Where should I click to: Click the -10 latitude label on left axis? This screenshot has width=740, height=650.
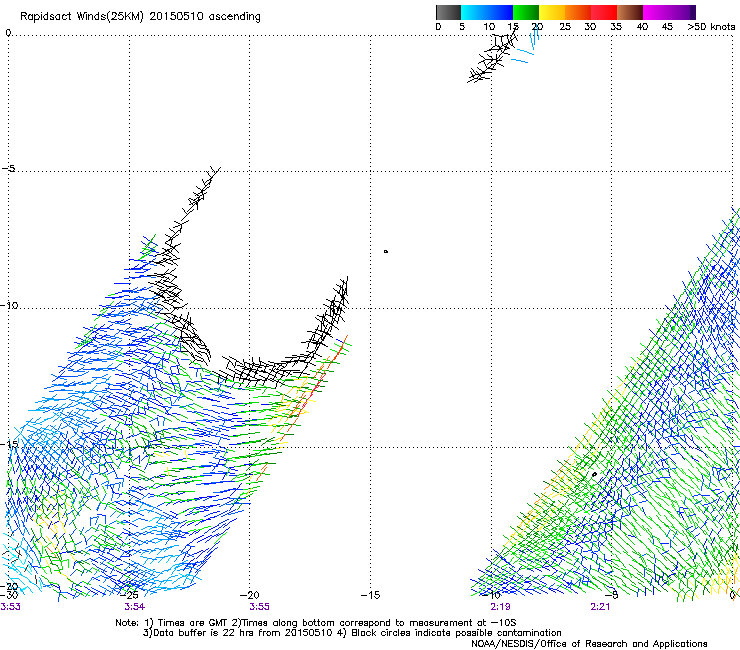point(9,305)
